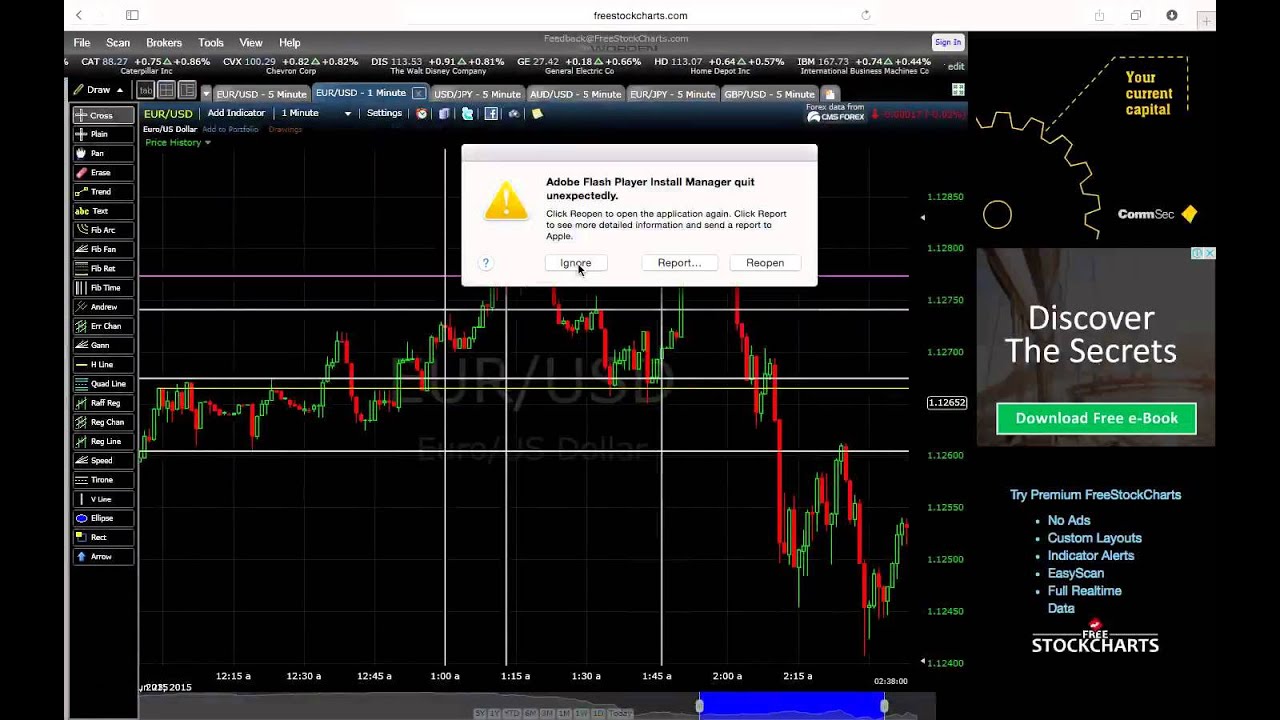Click the alarm clock alert icon
The image size is (1280, 720).
(x=422, y=114)
